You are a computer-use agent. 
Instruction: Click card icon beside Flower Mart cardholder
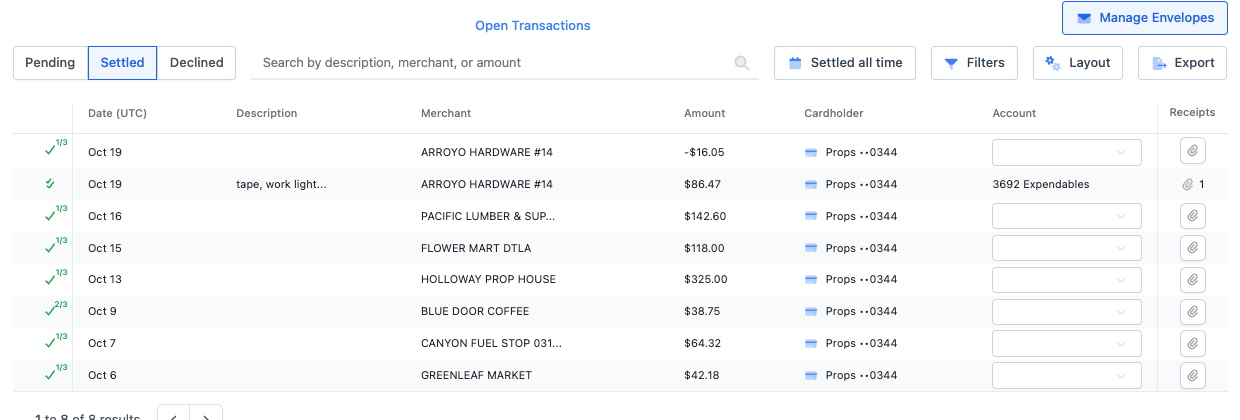pos(811,248)
